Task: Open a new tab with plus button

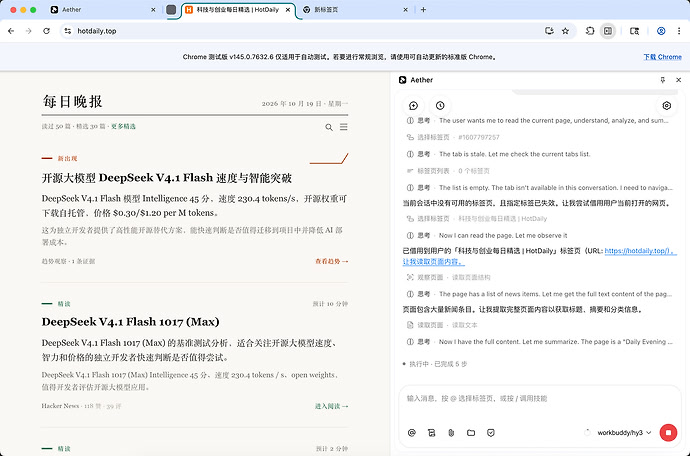Action: [x=423, y=9]
